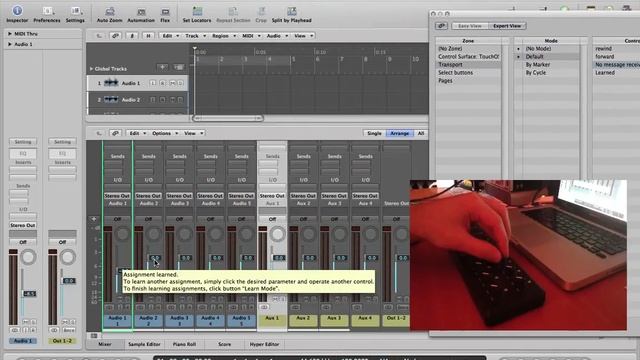Image resolution: width=640 pixels, height=360 pixels.
Task: Open the Sample Editor tab
Action: 144,344
